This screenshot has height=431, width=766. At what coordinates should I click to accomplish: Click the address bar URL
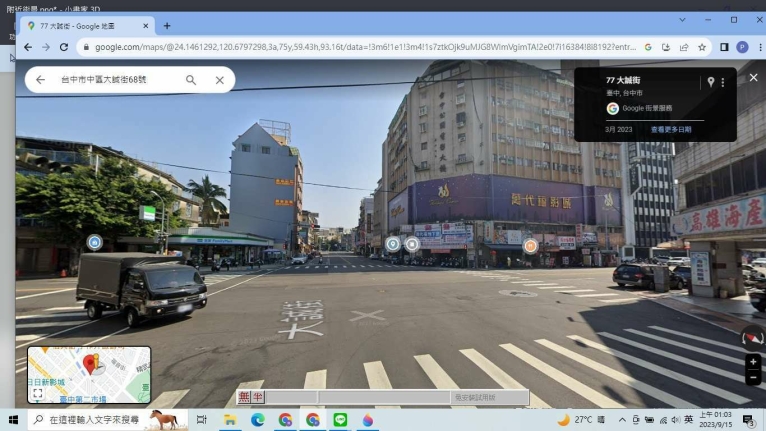365,47
